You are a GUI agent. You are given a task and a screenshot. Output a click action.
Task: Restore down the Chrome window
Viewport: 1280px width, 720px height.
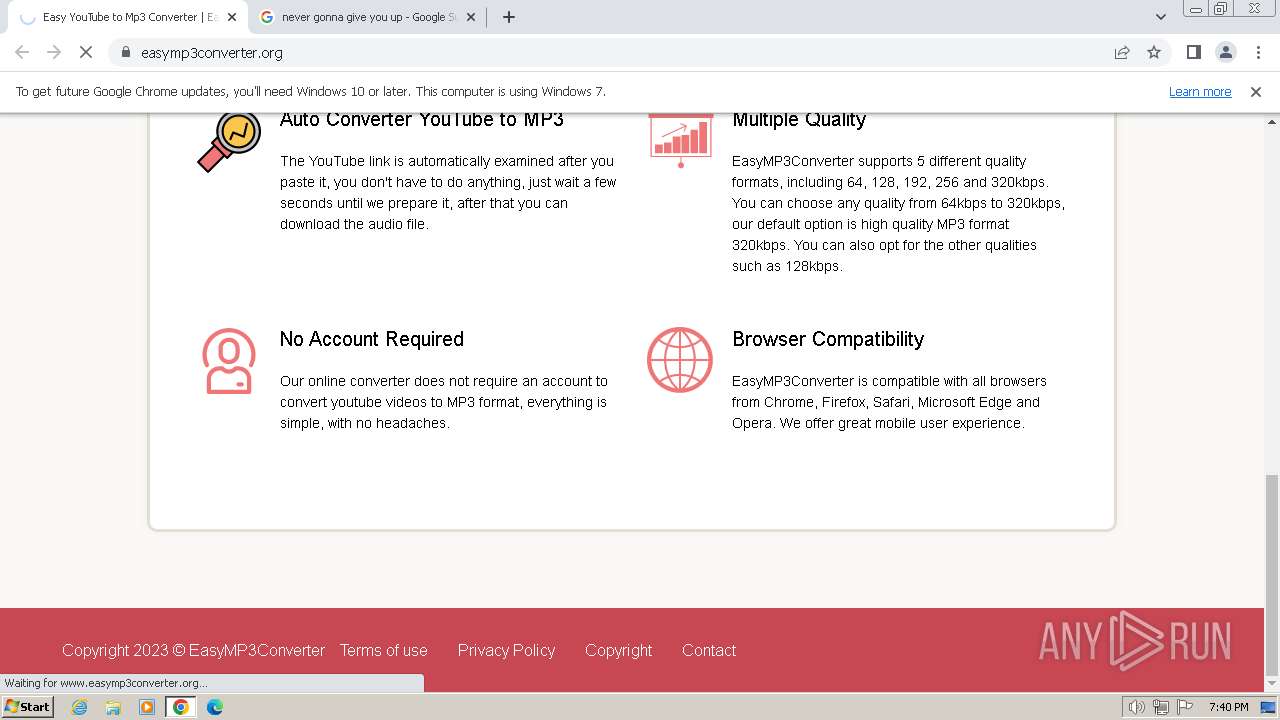coord(1221,9)
